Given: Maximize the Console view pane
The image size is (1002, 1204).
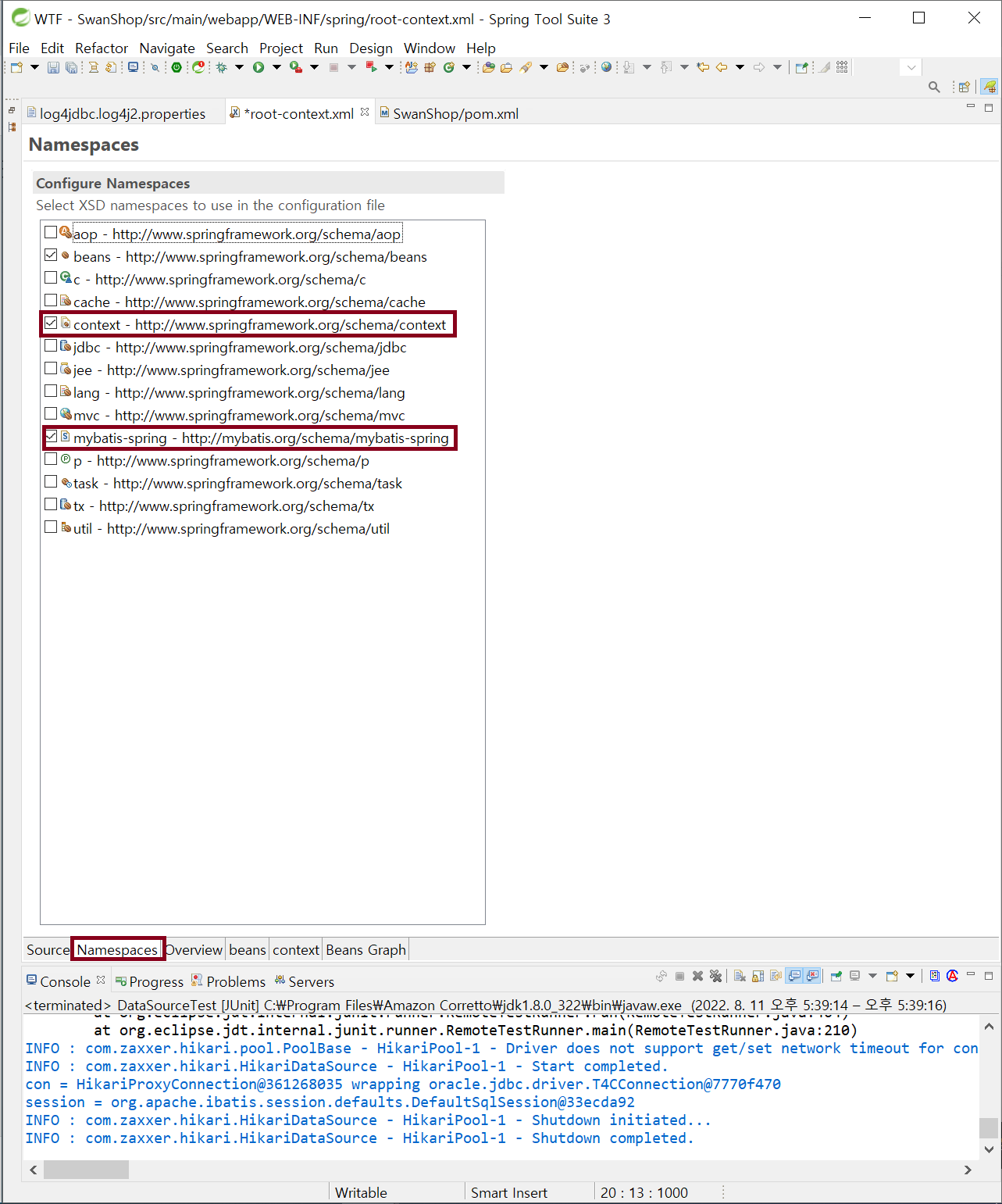Looking at the screenshot, I should point(989,976).
